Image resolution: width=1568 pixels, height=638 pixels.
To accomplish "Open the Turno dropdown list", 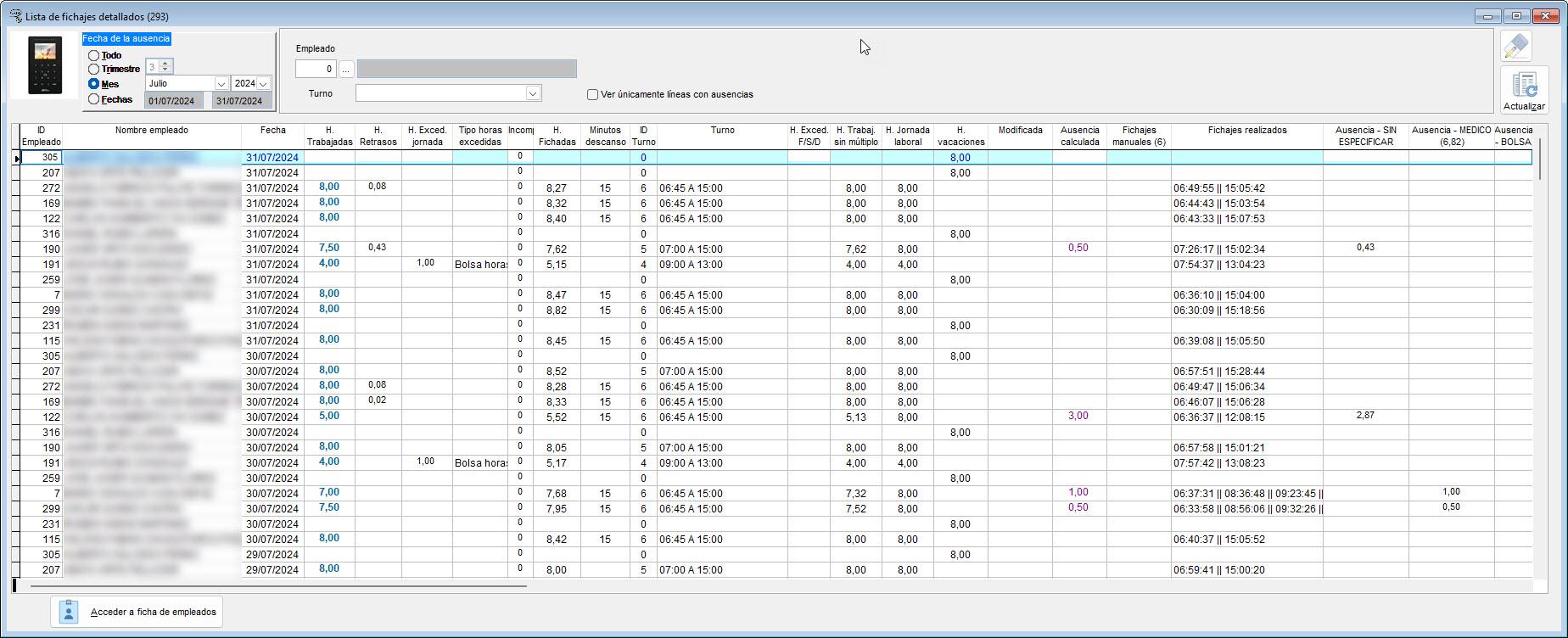I will [533, 93].
